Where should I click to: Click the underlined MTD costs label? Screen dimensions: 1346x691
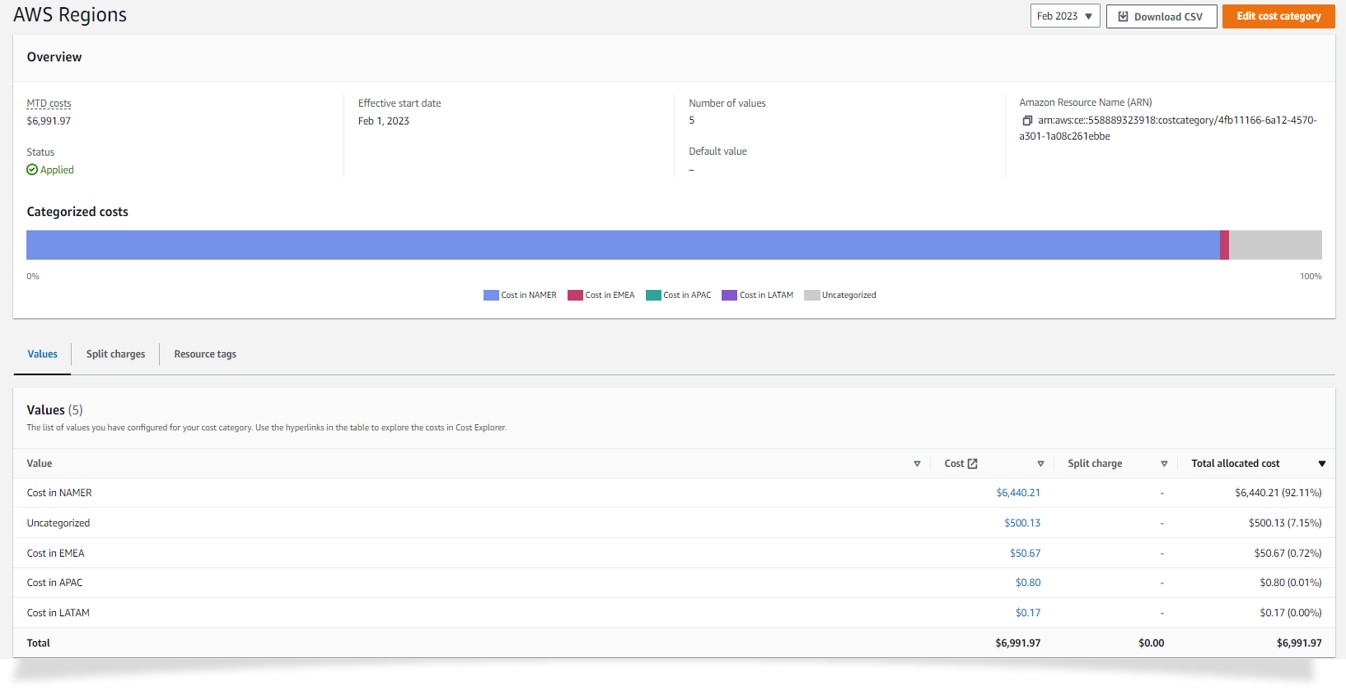pyautogui.click(x=49, y=103)
